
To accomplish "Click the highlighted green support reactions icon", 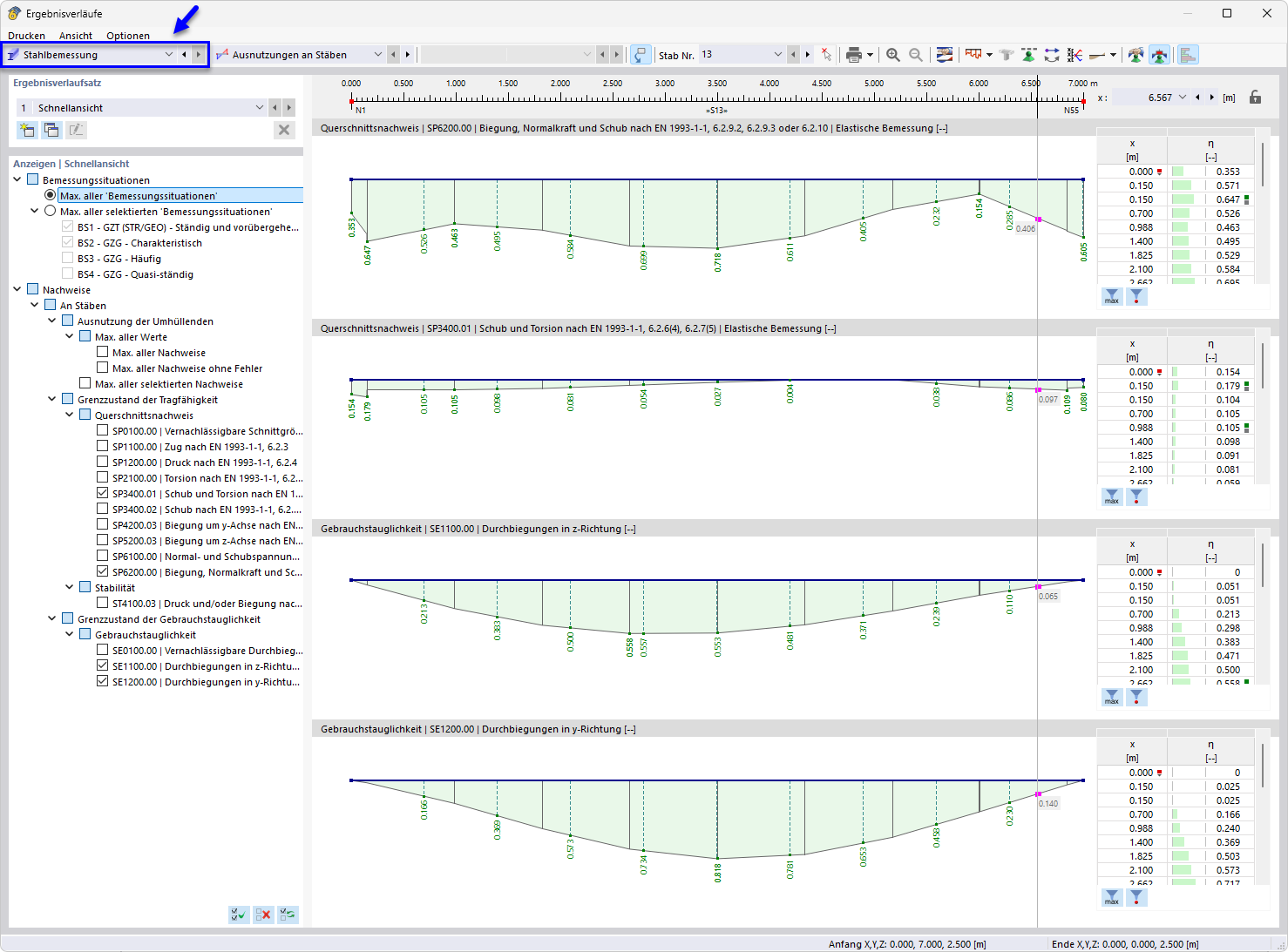I will click(x=1159, y=55).
